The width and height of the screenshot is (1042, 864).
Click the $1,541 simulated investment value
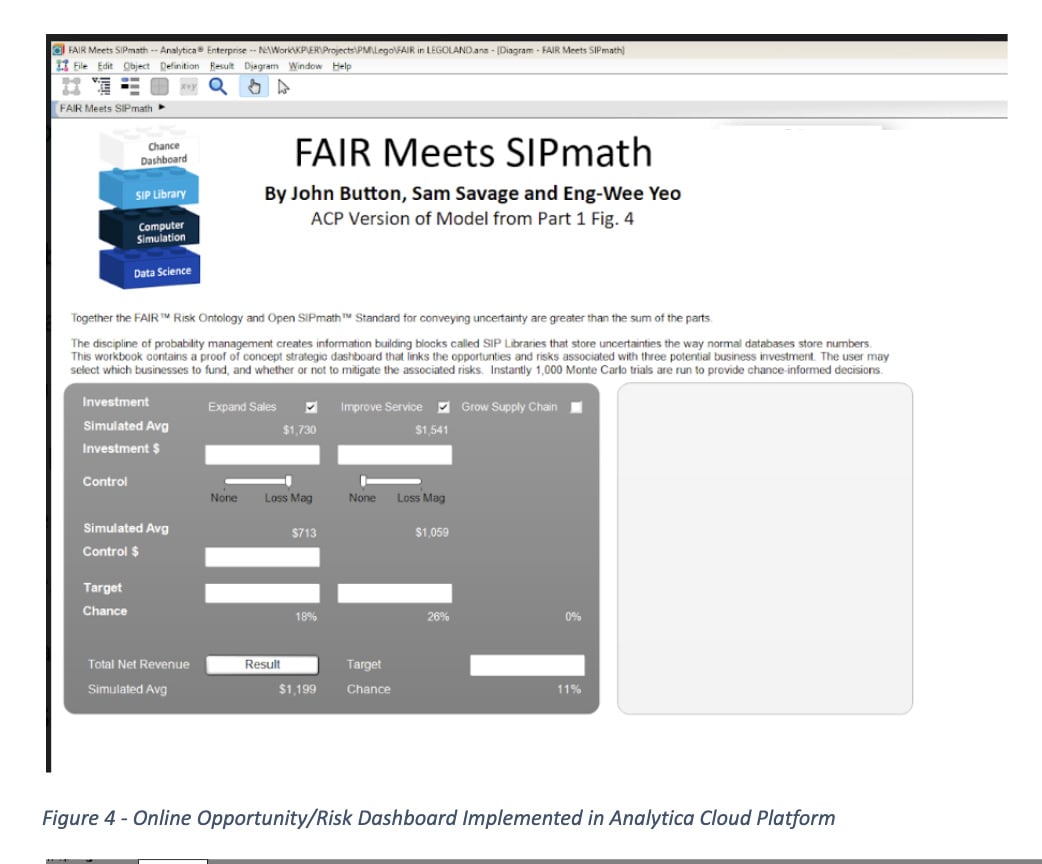[432, 430]
